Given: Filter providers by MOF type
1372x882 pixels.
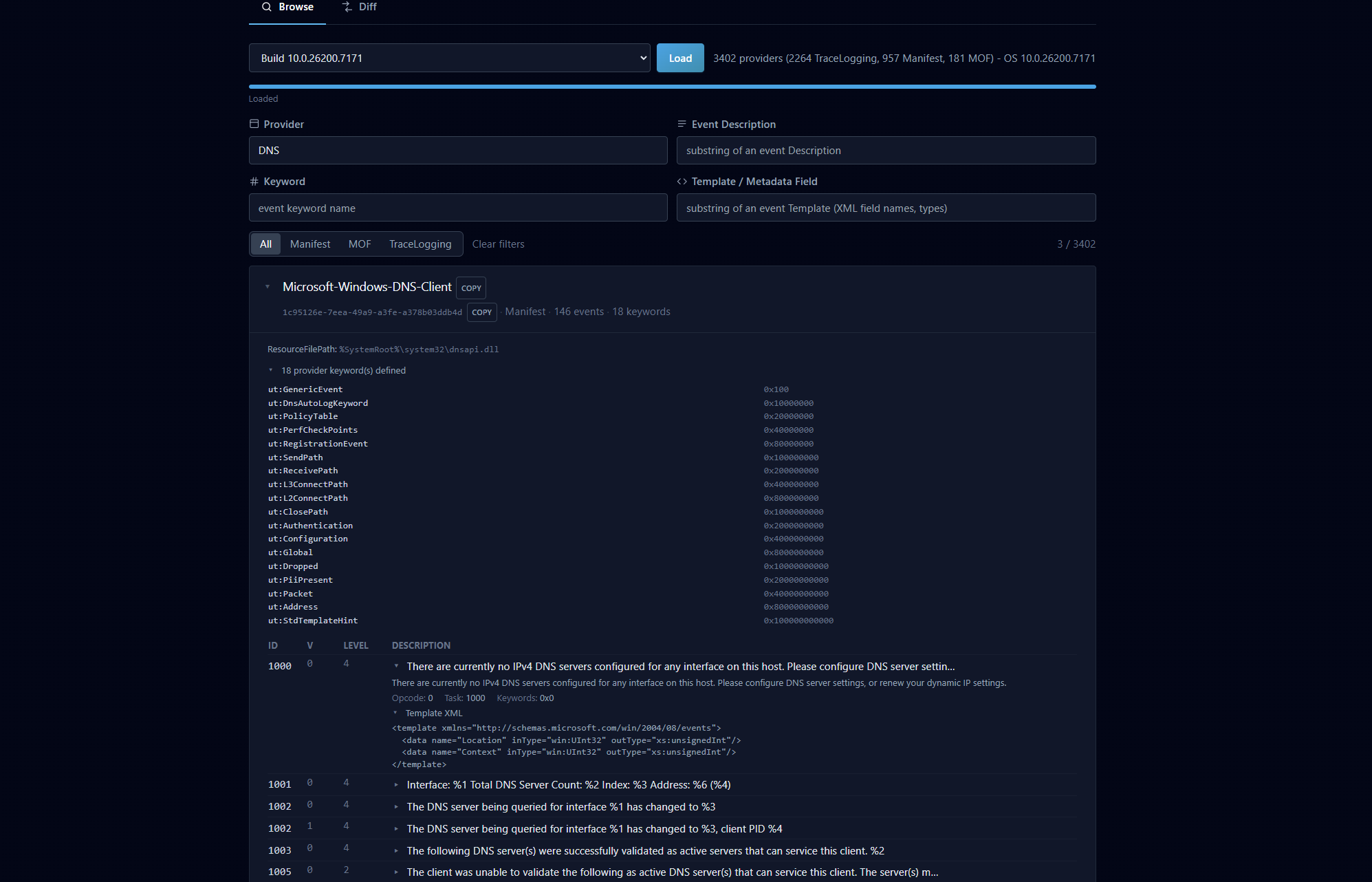Looking at the screenshot, I should tap(360, 244).
